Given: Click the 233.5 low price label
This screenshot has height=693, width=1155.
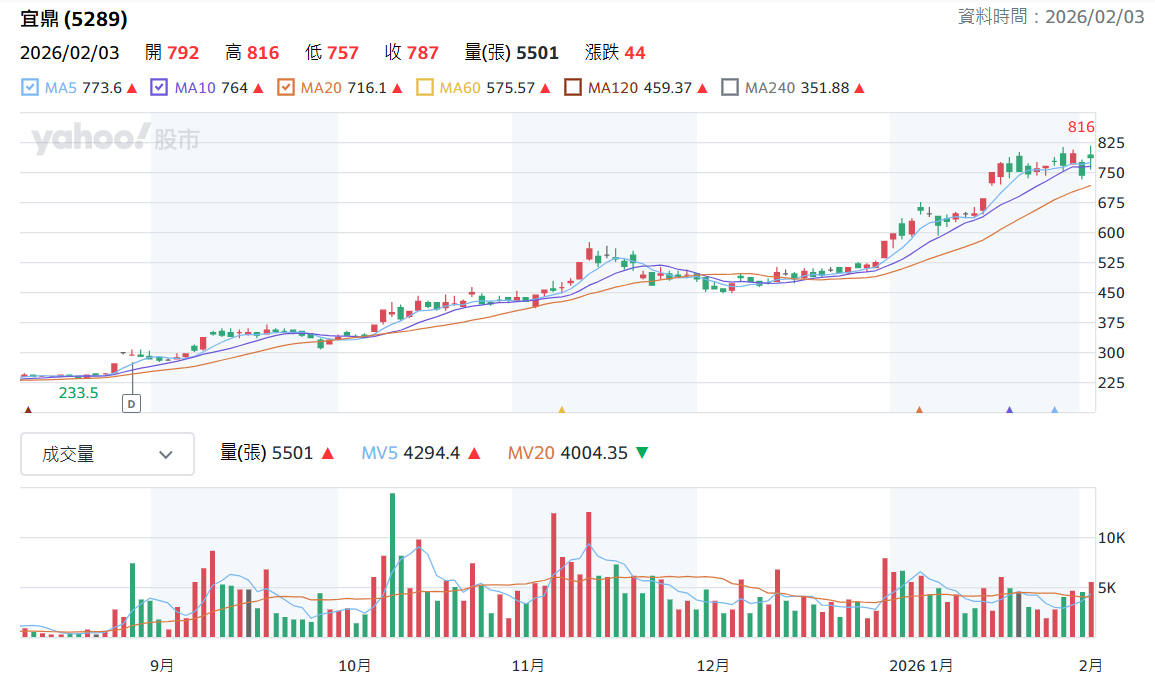Looking at the screenshot, I should click(x=78, y=393).
